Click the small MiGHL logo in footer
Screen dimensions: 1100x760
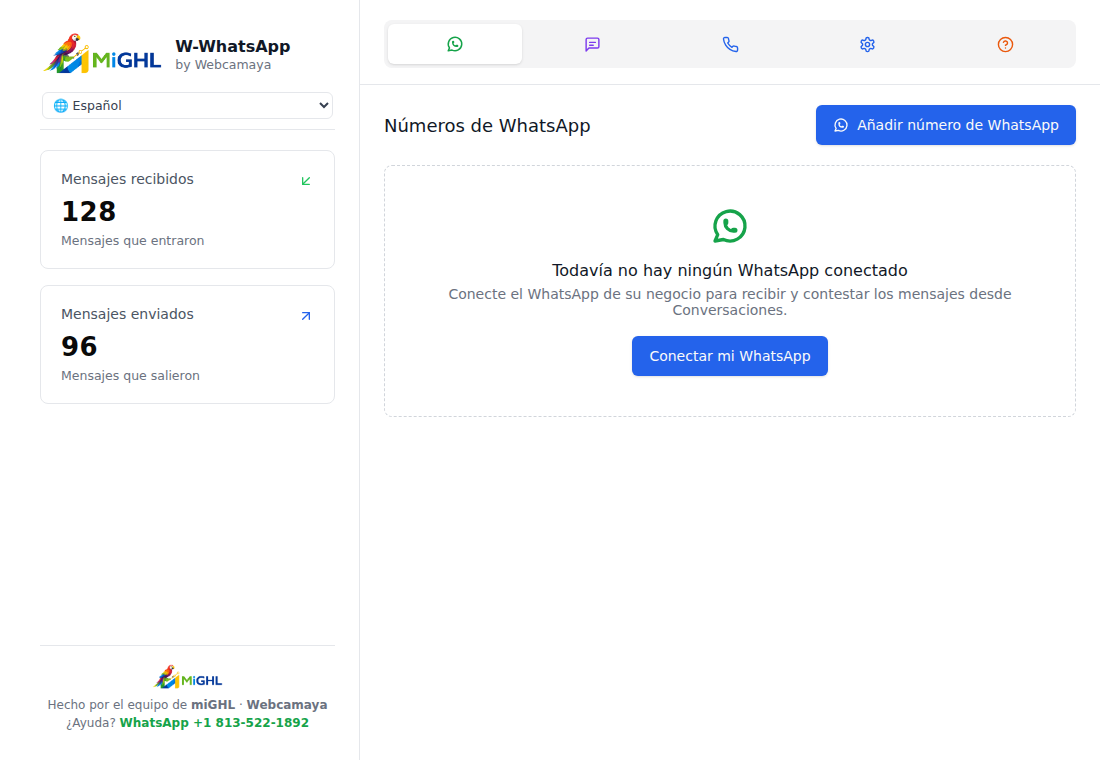(x=188, y=677)
